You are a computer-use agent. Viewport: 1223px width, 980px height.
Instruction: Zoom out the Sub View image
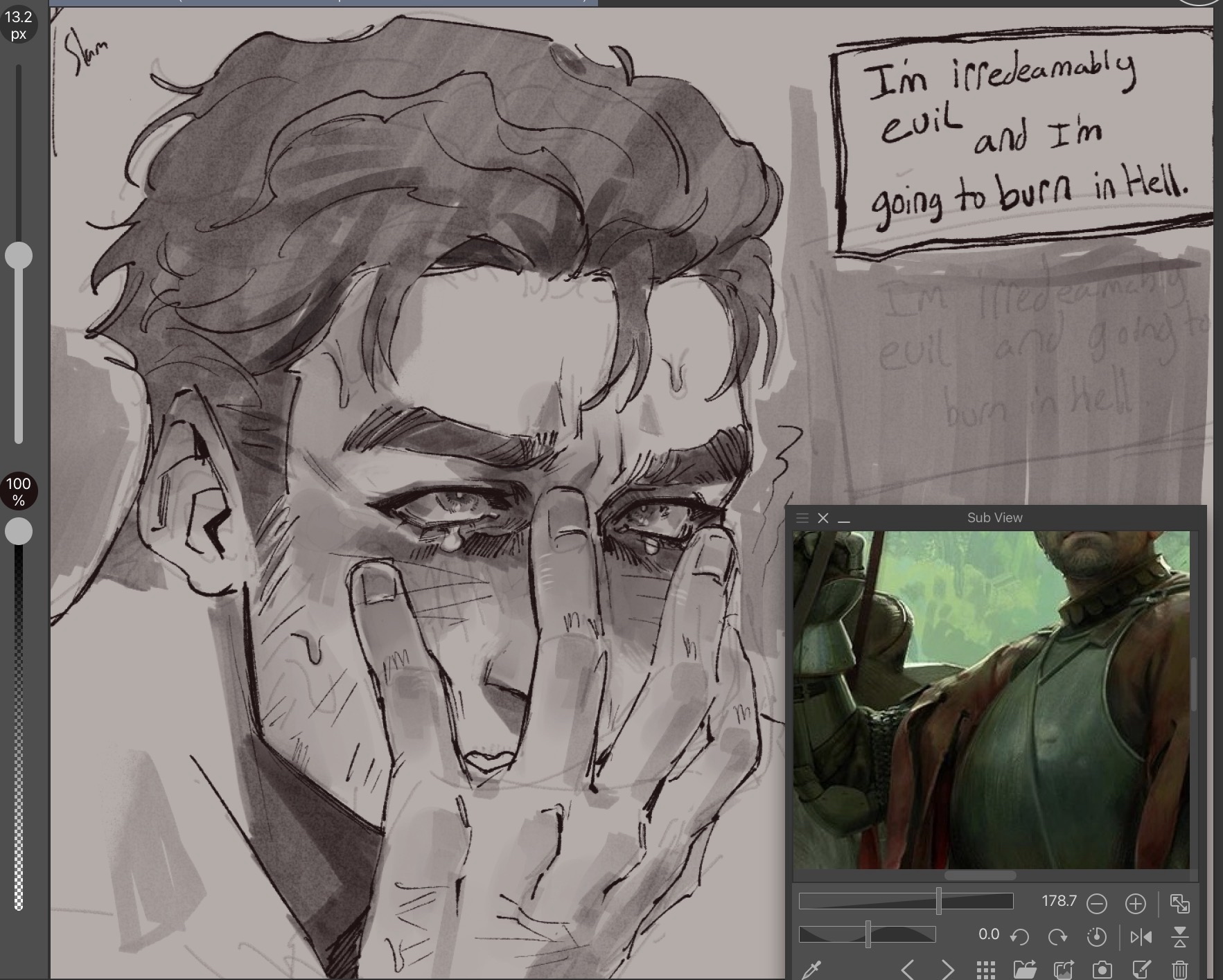click(1097, 903)
